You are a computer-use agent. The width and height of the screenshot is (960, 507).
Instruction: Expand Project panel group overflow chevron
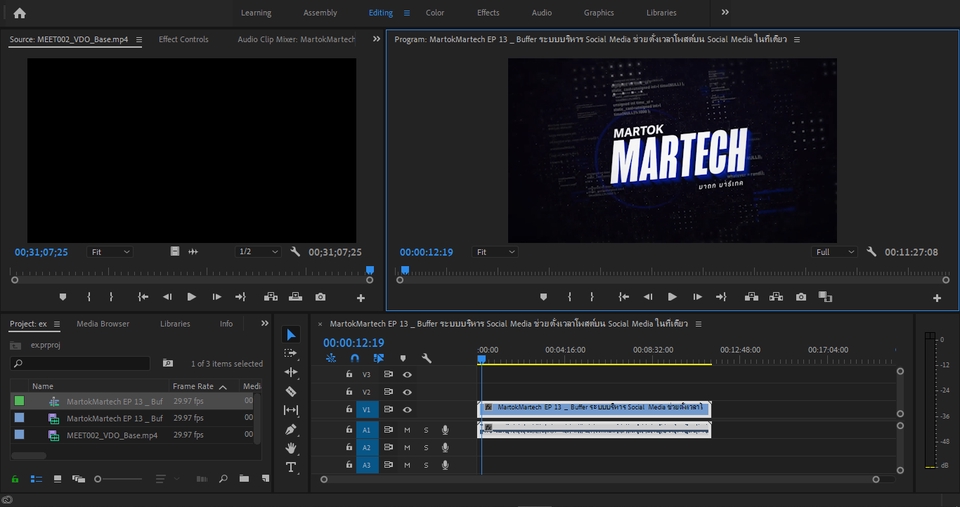(264, 323)
